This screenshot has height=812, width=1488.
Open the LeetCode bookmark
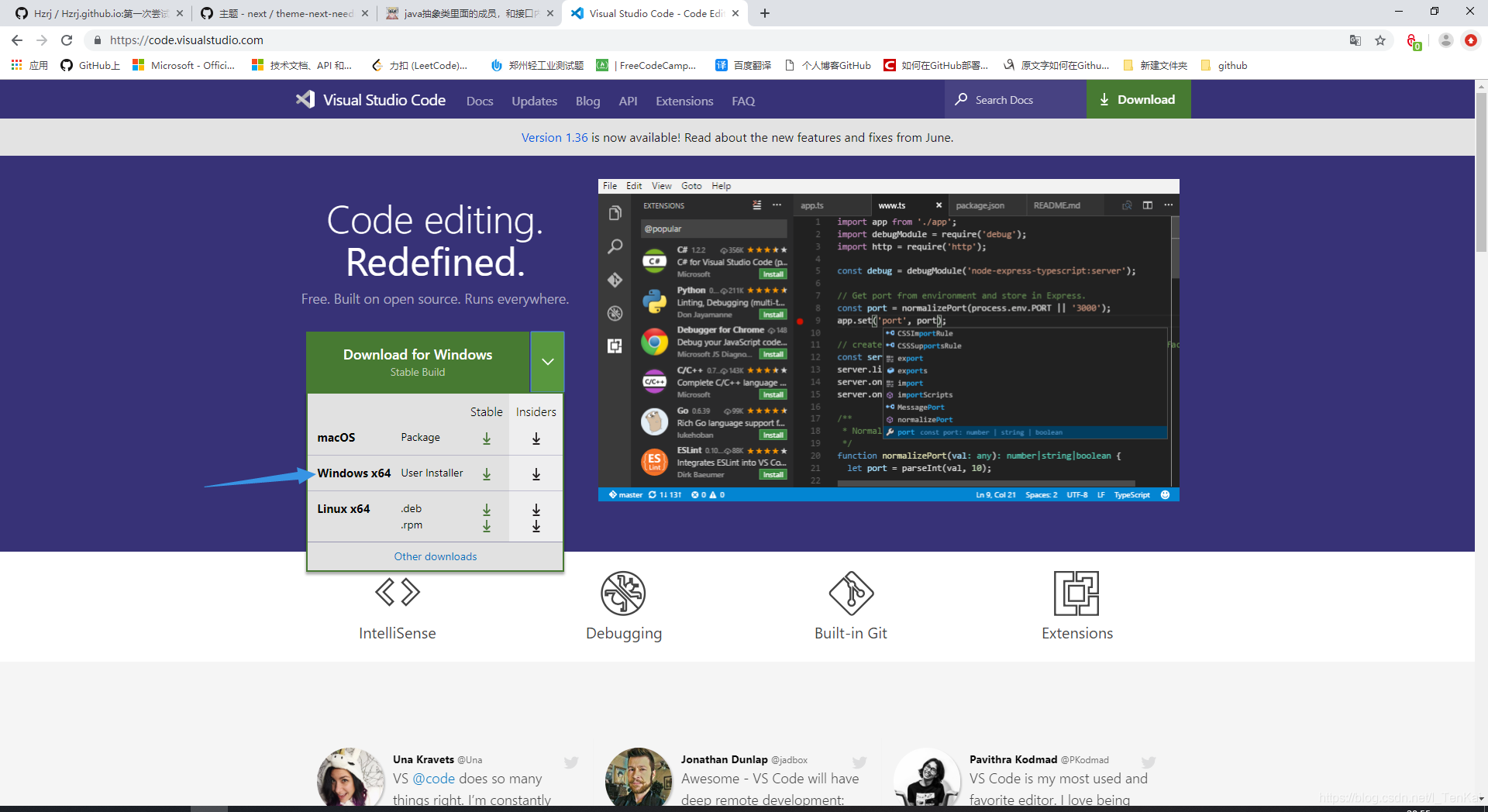point(419,65)
